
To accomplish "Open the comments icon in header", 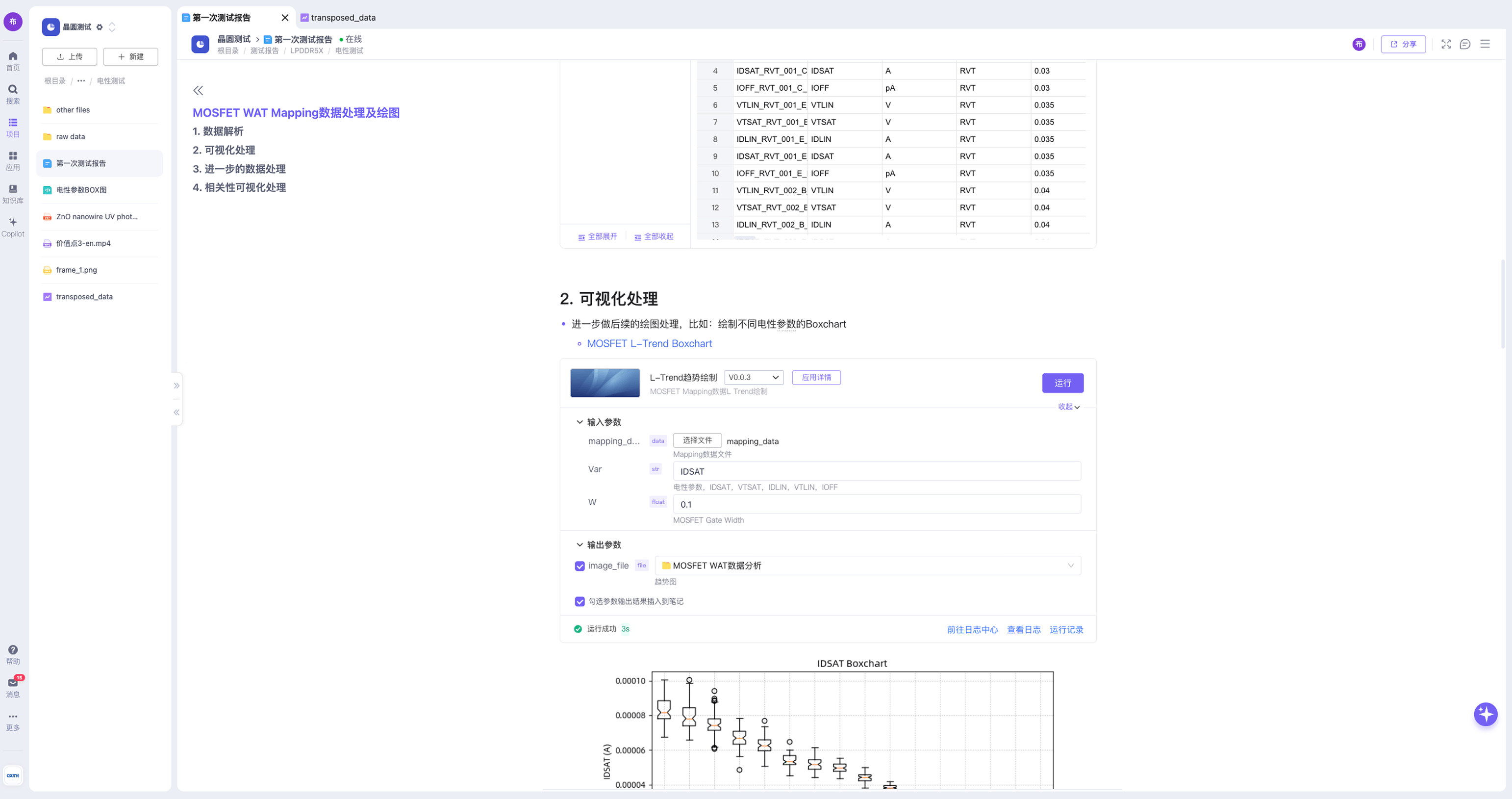I will pos(1465,44).
